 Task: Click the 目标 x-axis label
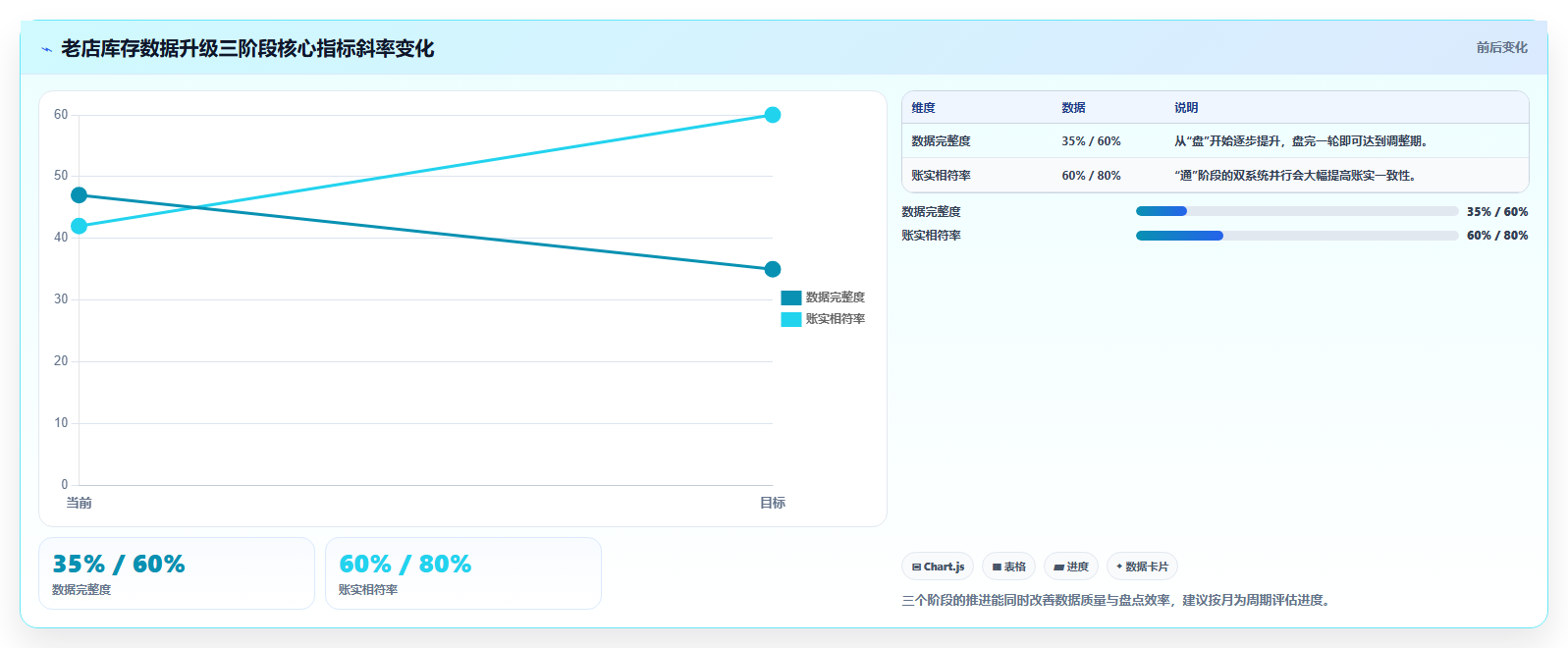773,503
